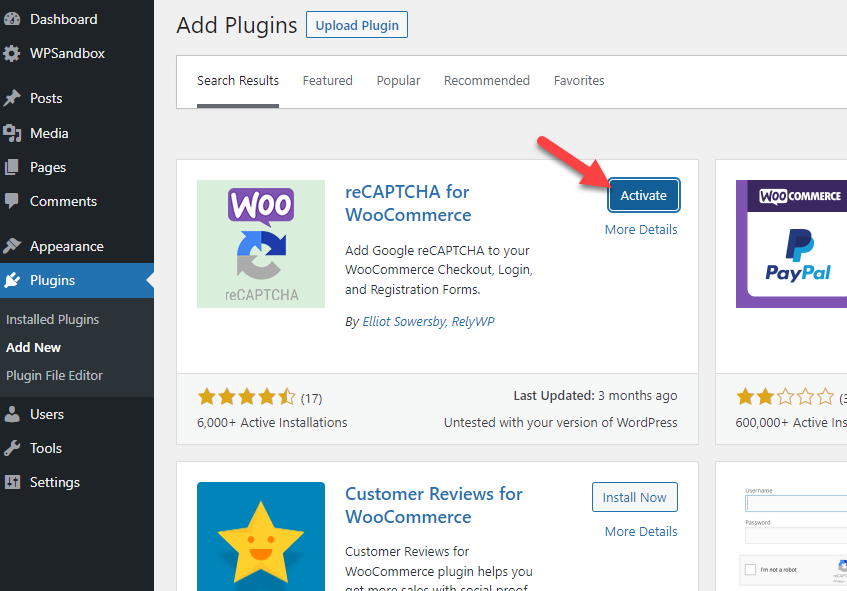The height and width of the screenshot is (591, 847).
Task: Click '6,000+ Active Installations' text
Action: [272, 422]
